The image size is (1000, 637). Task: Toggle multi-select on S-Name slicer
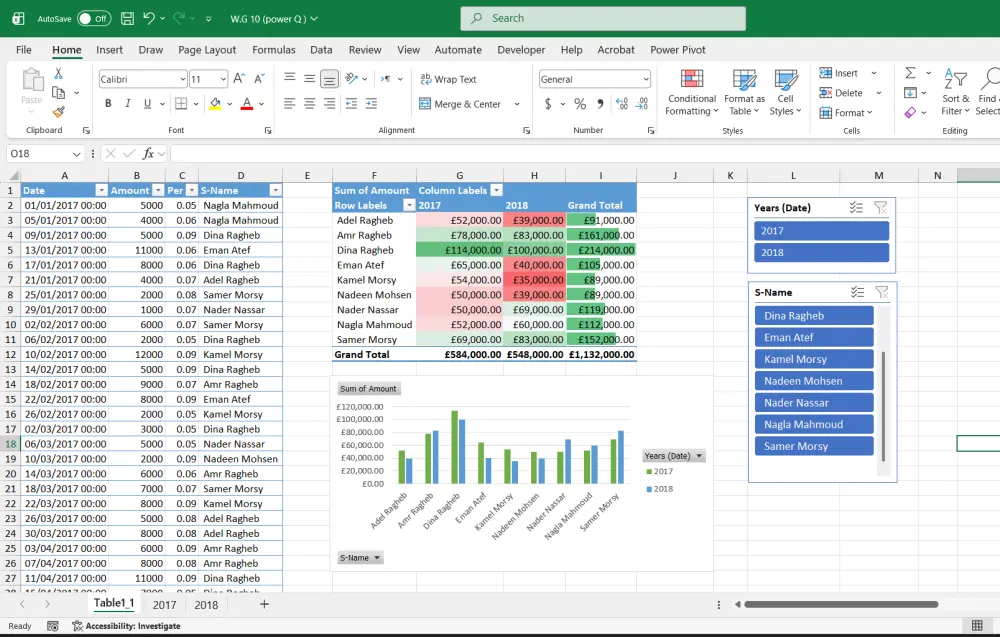coord(857,292)
